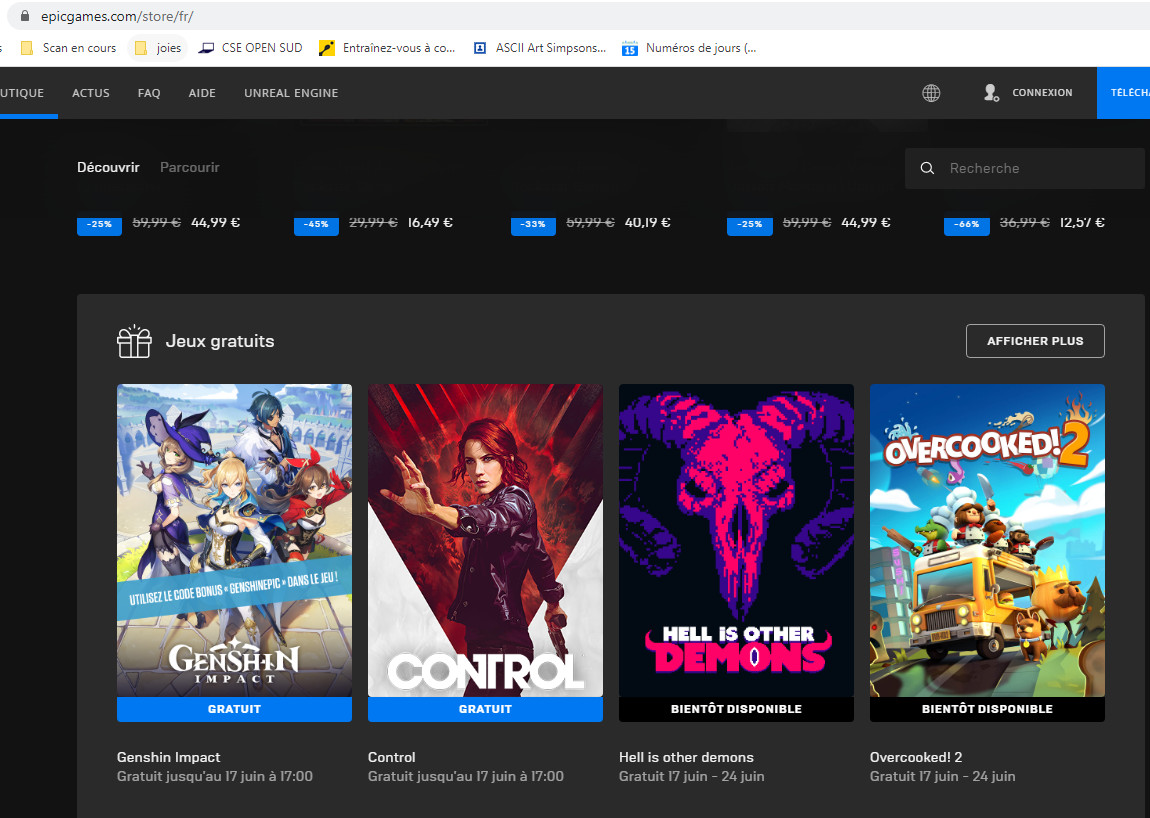Image resolution: width=1150 pixels, height=818 pixels.
Task: Click the Gratuit 17 juin - 24 juin text under Hell is other demons
Action: tap(692, 776)
